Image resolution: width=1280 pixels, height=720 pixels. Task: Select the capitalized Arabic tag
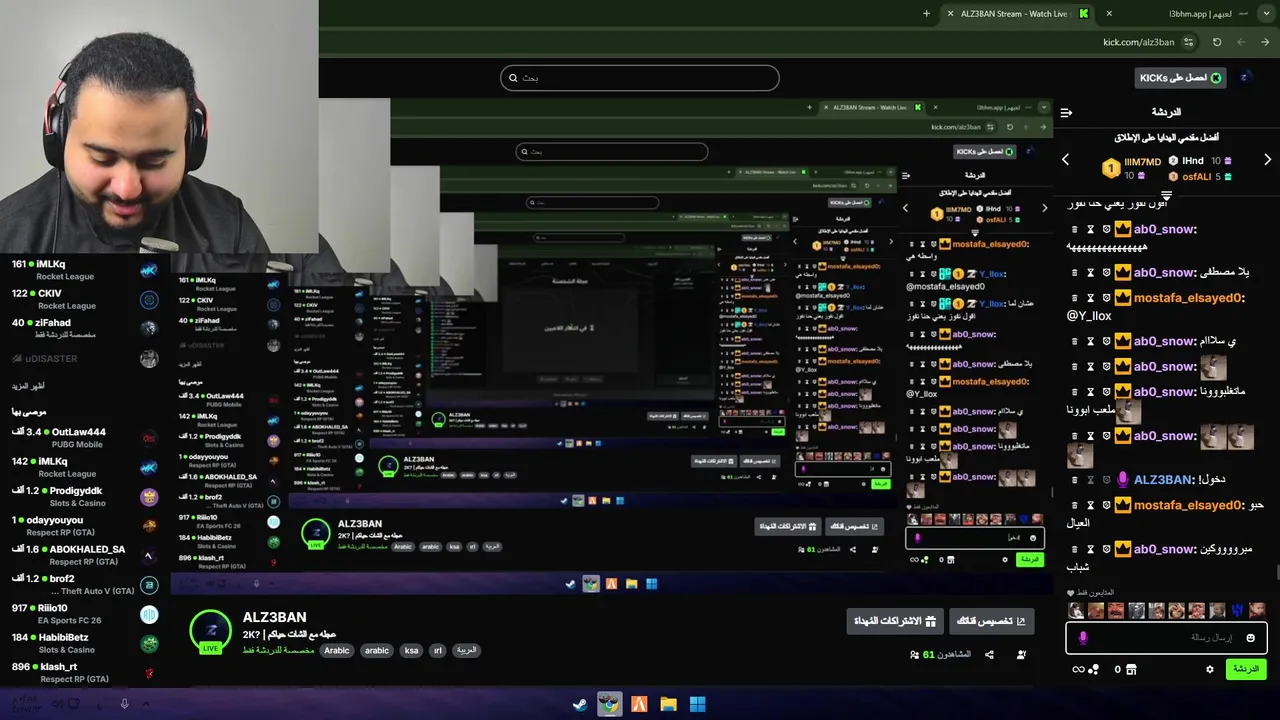[x=337, y=650]
